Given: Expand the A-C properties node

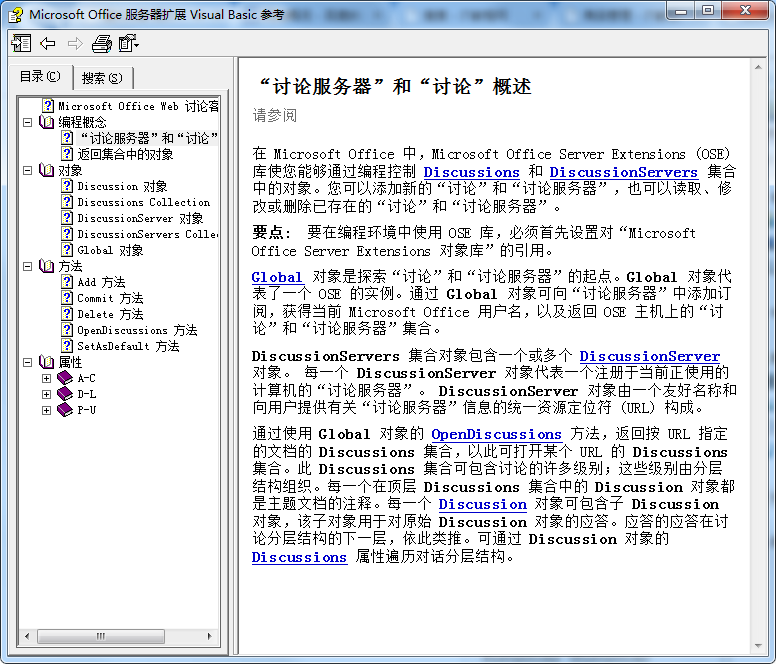Looking at the screenshot, I should (x=46, y=378).
